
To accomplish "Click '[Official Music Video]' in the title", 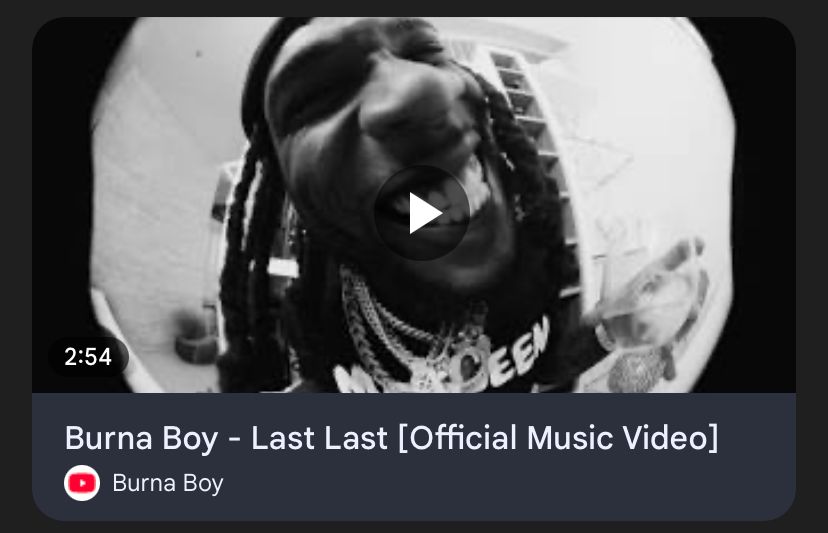I will point(559,438).
